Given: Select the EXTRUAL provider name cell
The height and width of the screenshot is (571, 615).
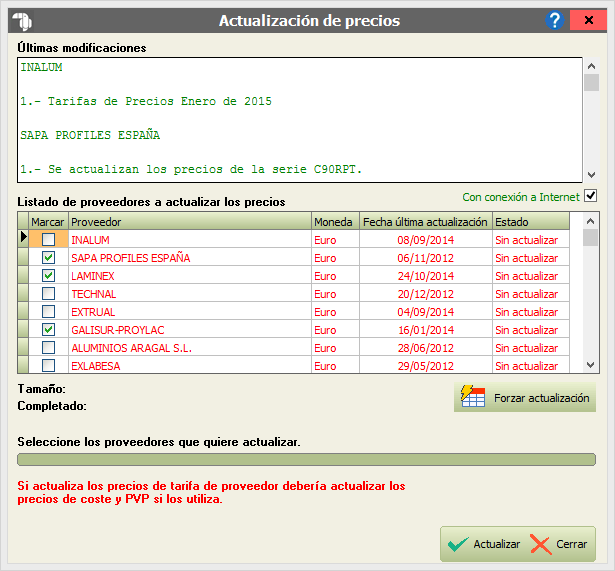Looking at the screenshot, I should [190, 312].
